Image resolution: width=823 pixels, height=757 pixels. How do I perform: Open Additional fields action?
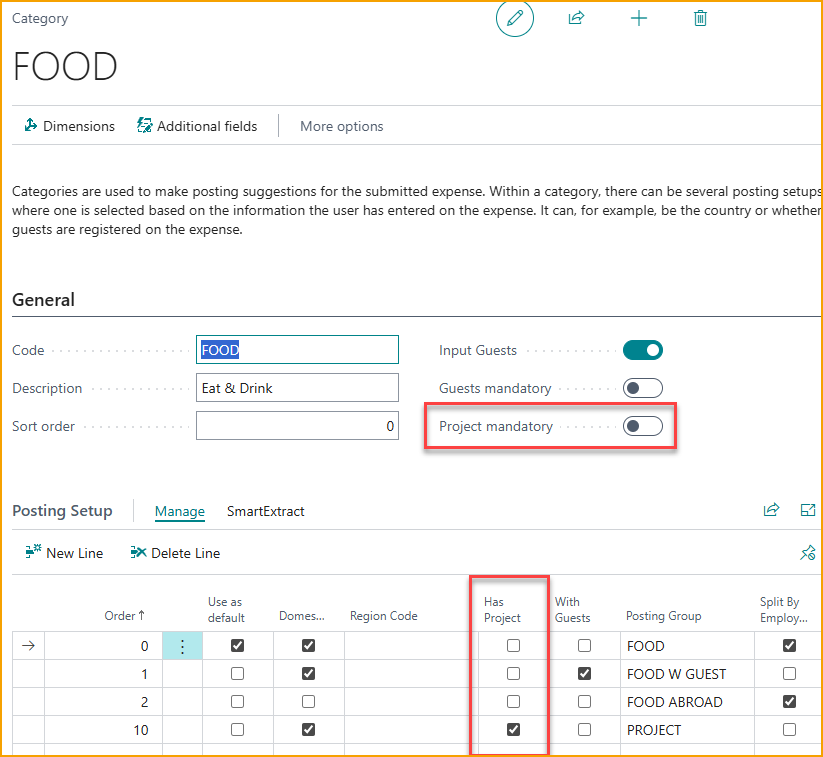[197, 126]
